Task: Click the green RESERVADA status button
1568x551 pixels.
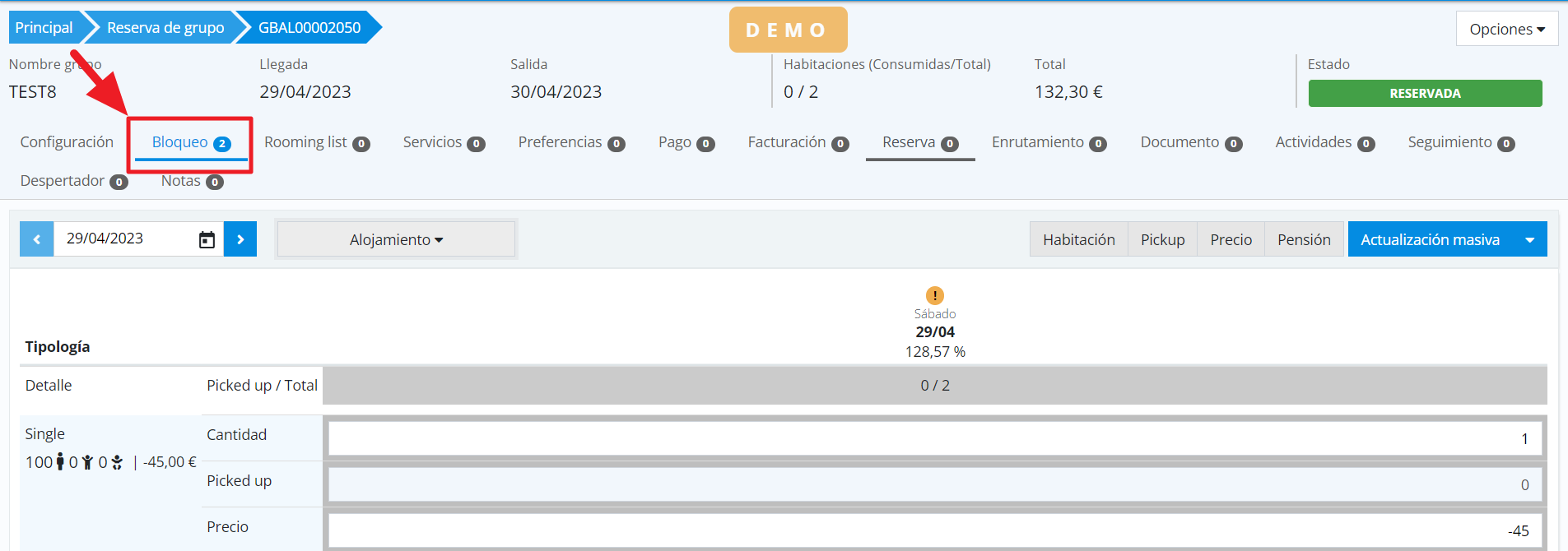Action: (x=1425, y=94)
